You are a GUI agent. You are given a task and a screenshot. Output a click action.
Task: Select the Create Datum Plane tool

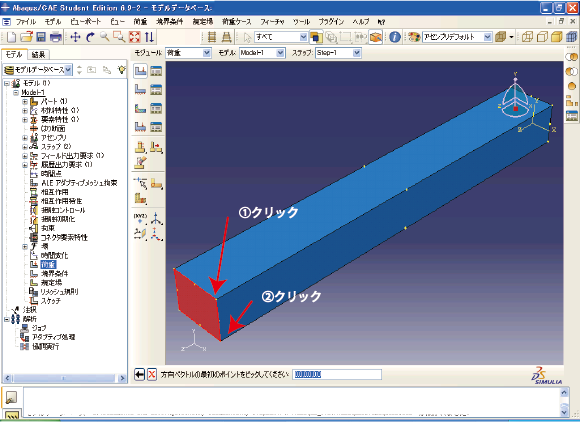[141, 234]
